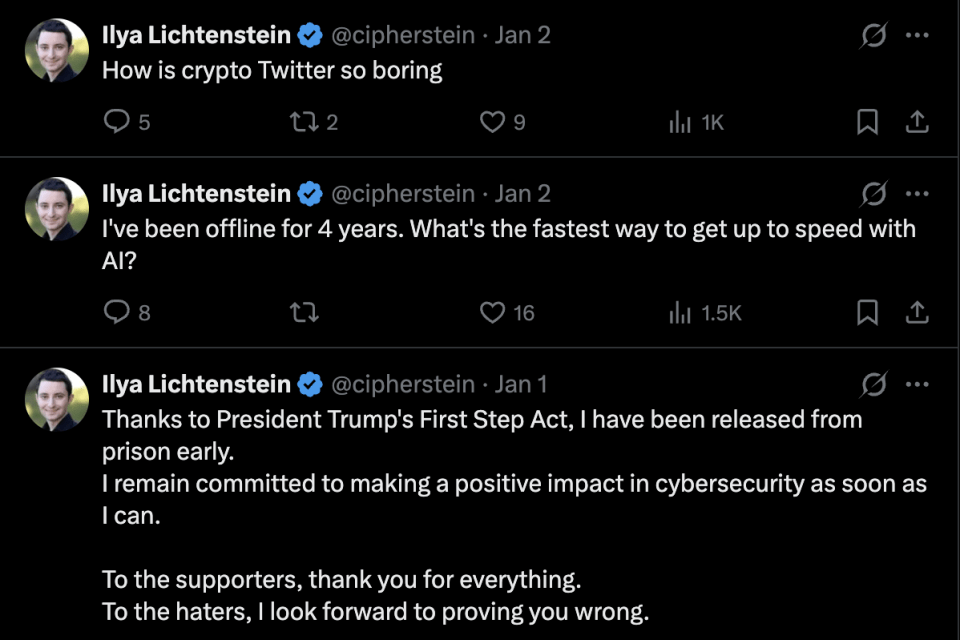
Task: Bookmark the "crypto Twitter so boring" tweet
Action: [868, 122]
